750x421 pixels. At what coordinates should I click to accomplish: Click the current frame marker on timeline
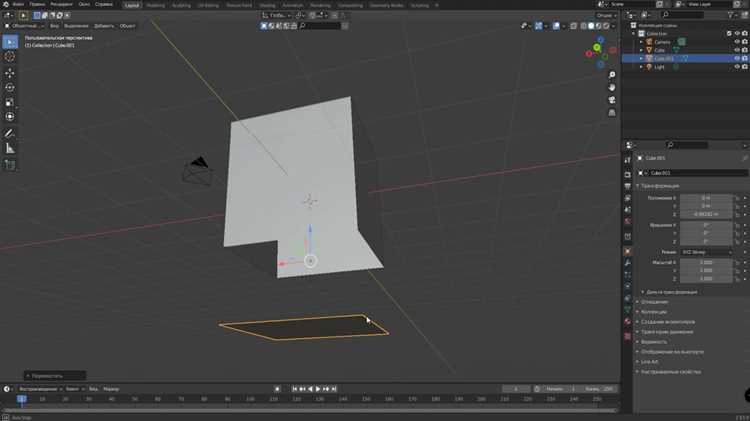pos(22,399)
